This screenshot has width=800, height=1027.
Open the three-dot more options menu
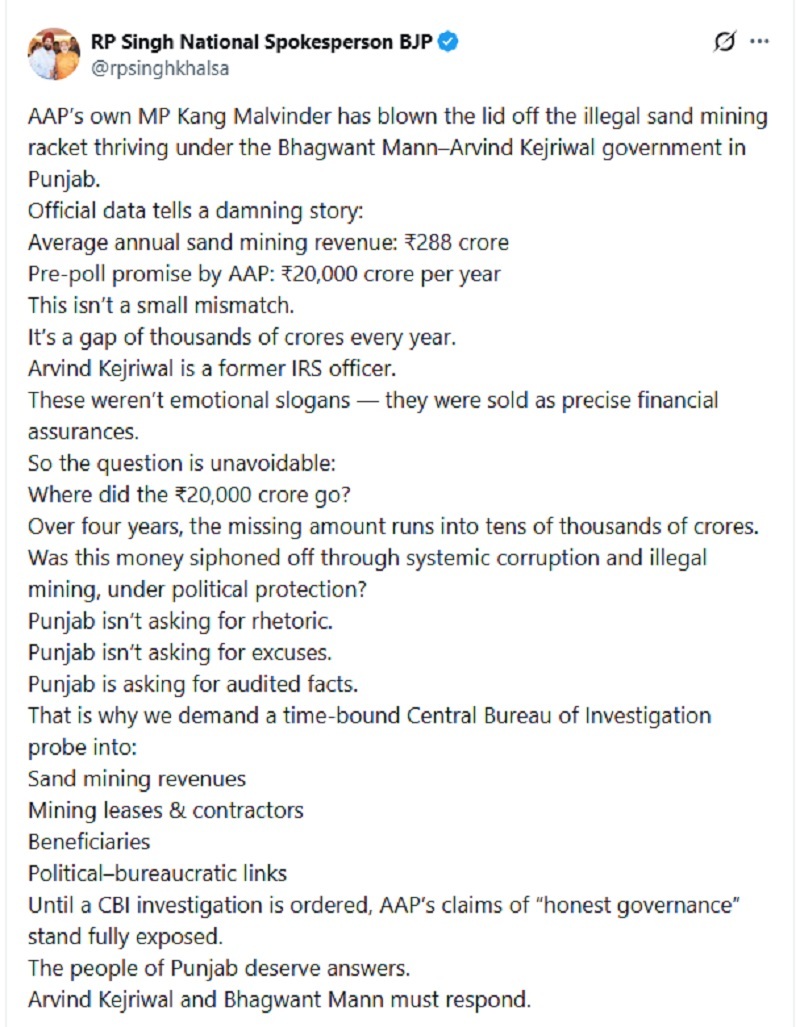pos(760,42)
